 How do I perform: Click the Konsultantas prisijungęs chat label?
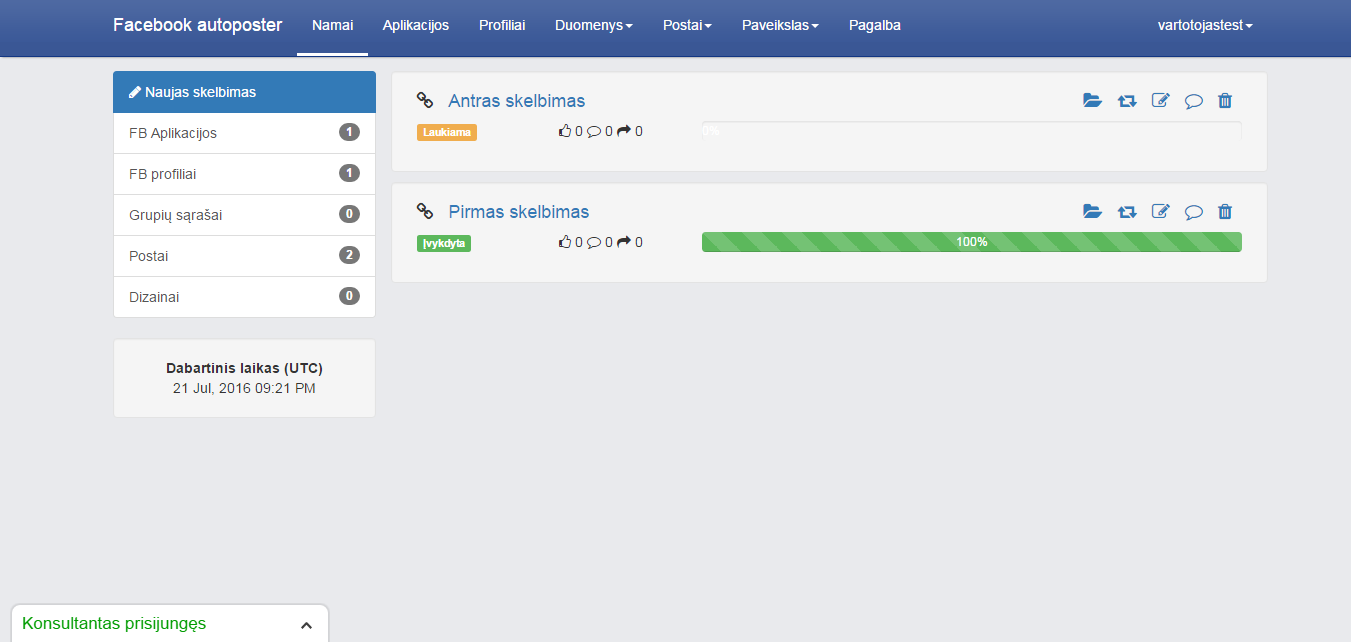pos(114,624)
